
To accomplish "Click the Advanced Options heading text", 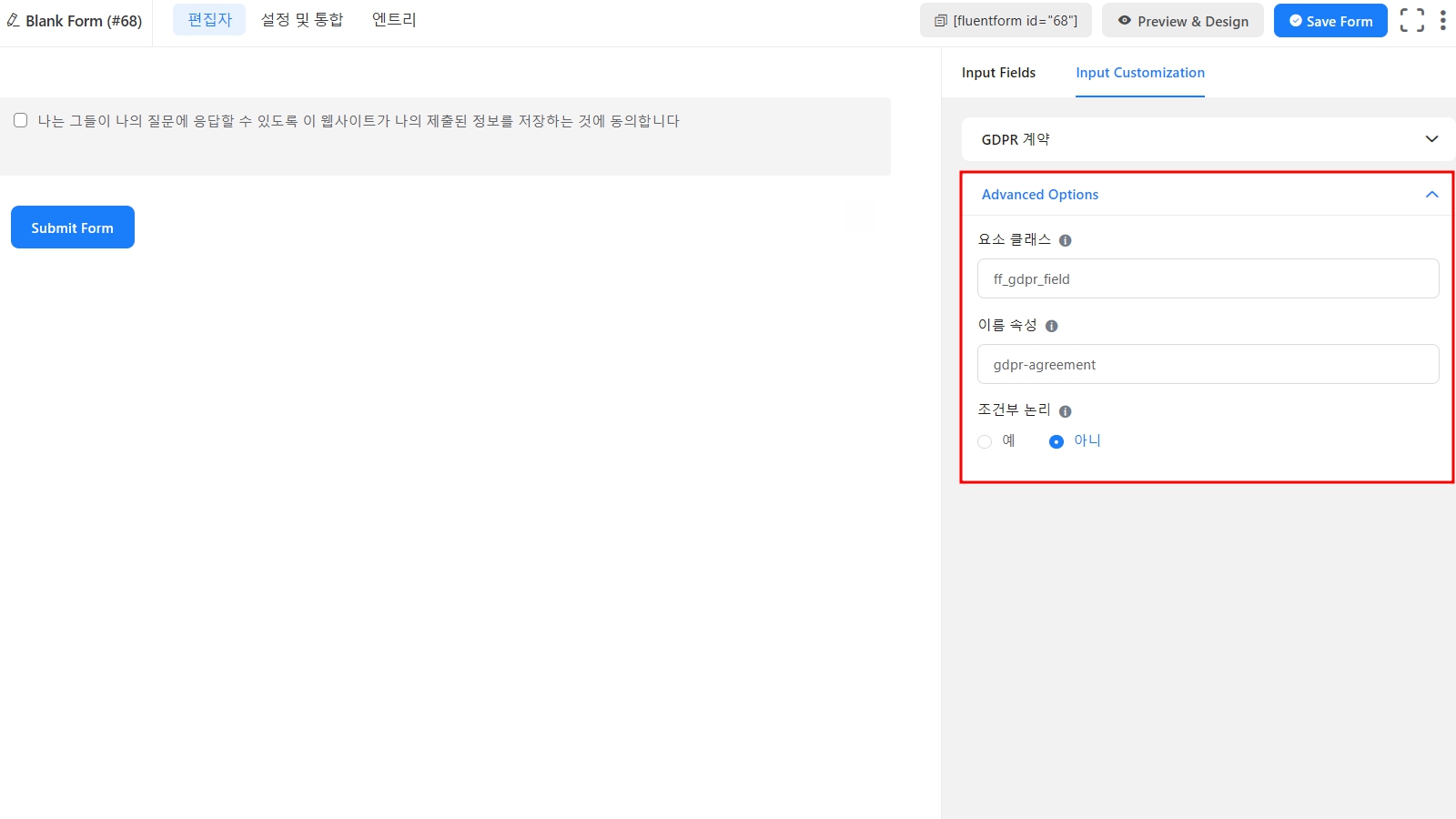I will [1040, 195].
